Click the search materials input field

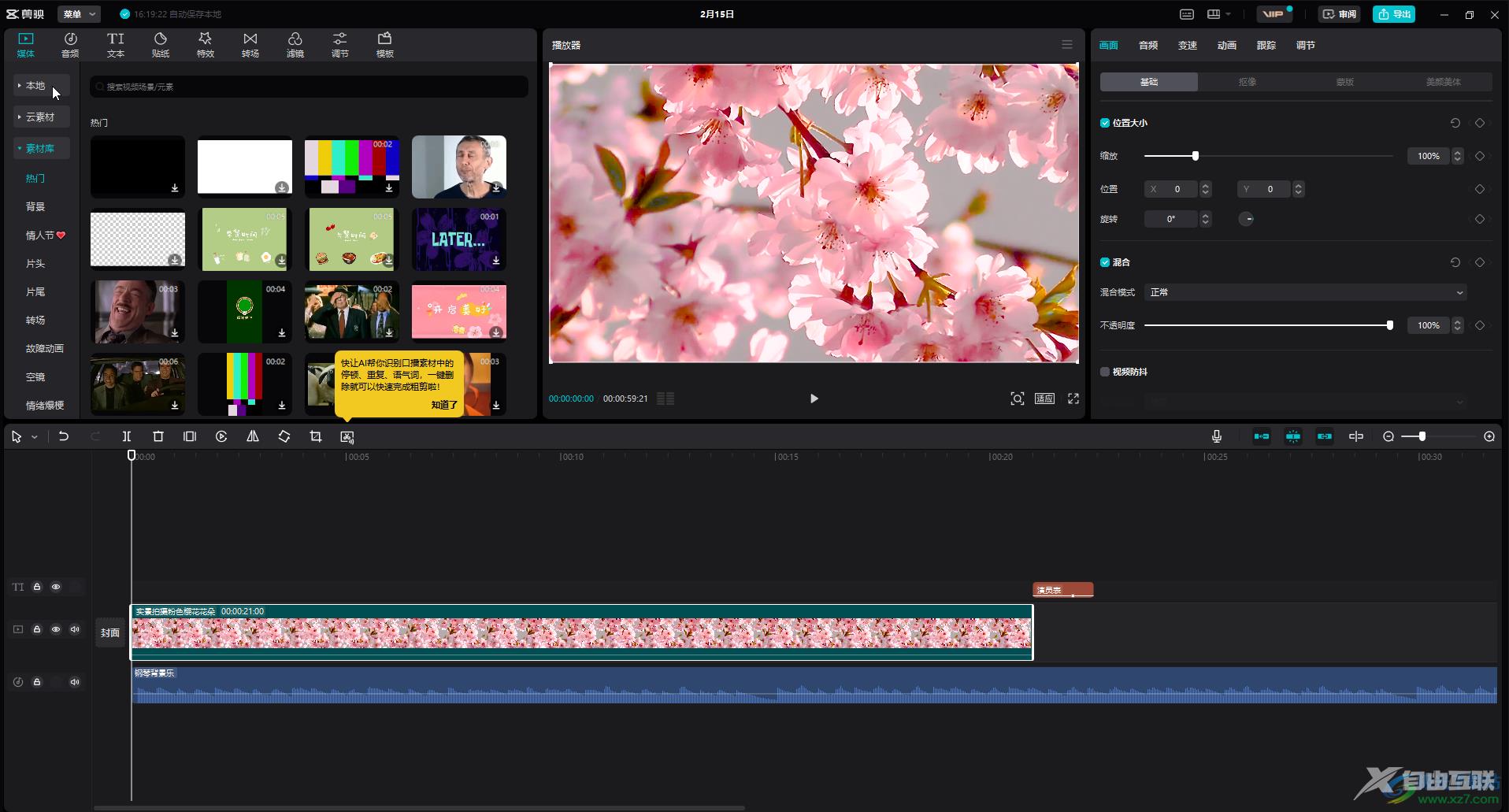(309, 87)
